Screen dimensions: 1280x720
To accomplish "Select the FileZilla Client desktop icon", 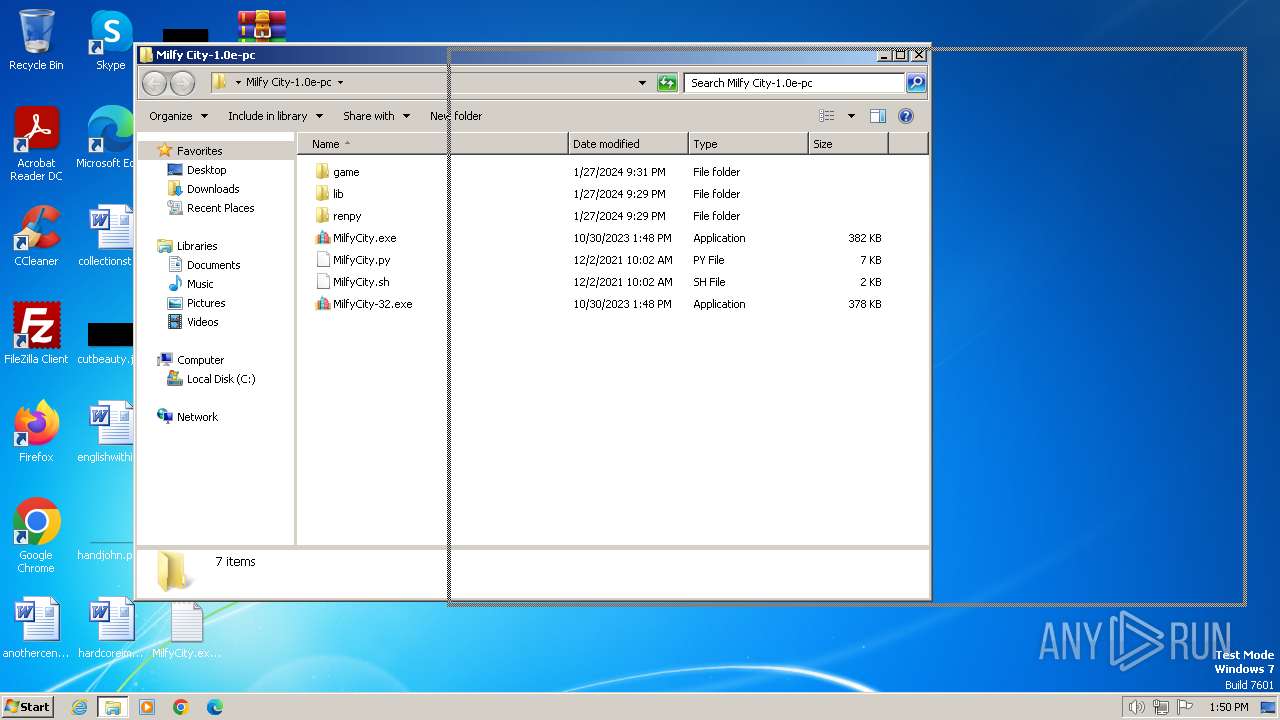I will click(36, 334).
